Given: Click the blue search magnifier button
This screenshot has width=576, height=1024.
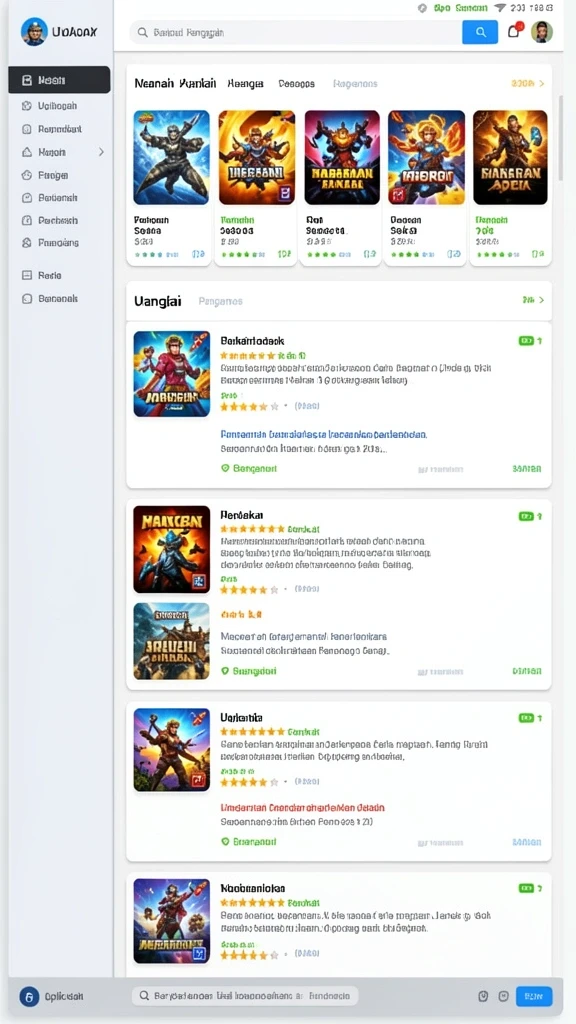Looking at the screenshot, I should coord(480,32).
